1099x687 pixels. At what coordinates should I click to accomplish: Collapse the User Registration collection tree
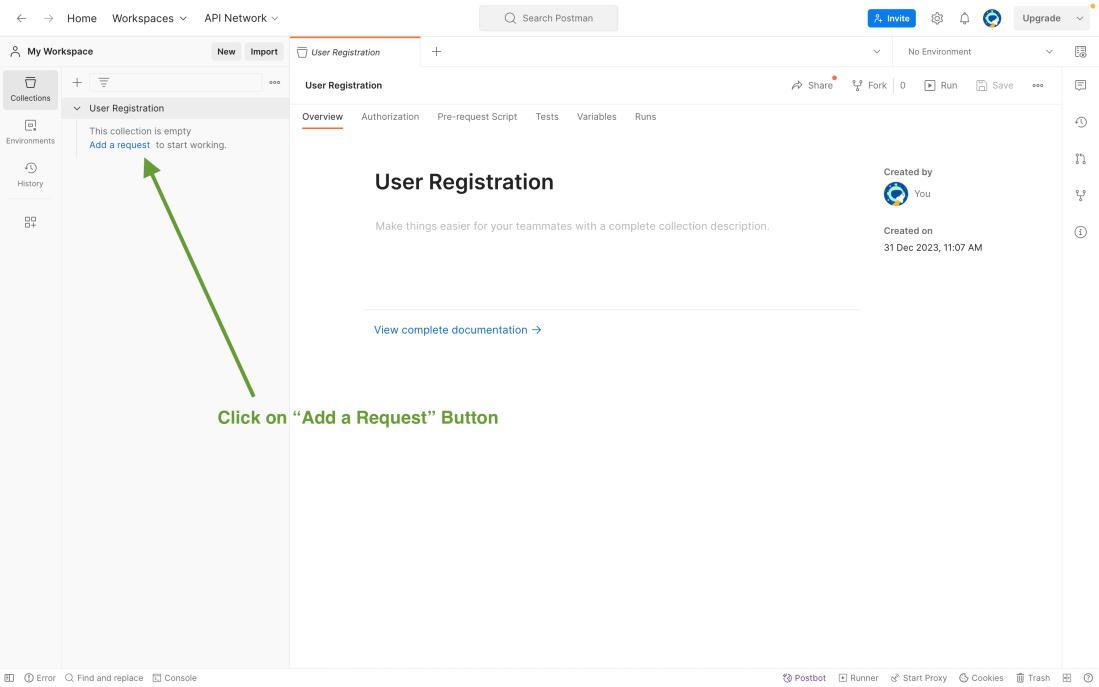tap(77, 108)
